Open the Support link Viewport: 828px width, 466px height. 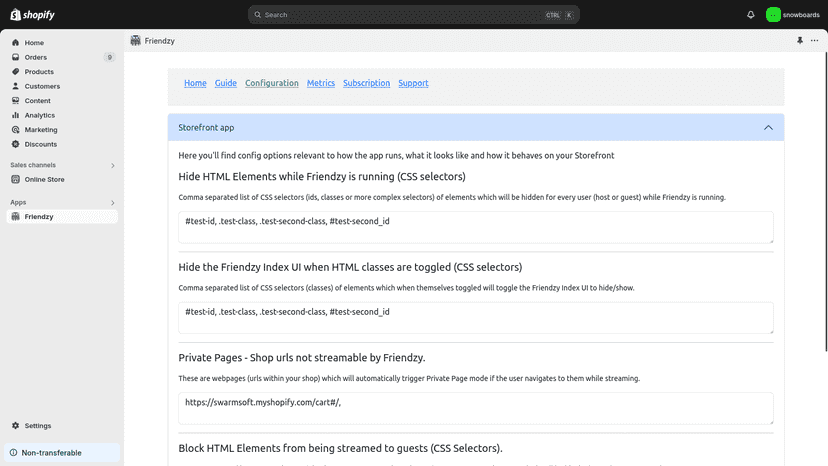point(413,83)
